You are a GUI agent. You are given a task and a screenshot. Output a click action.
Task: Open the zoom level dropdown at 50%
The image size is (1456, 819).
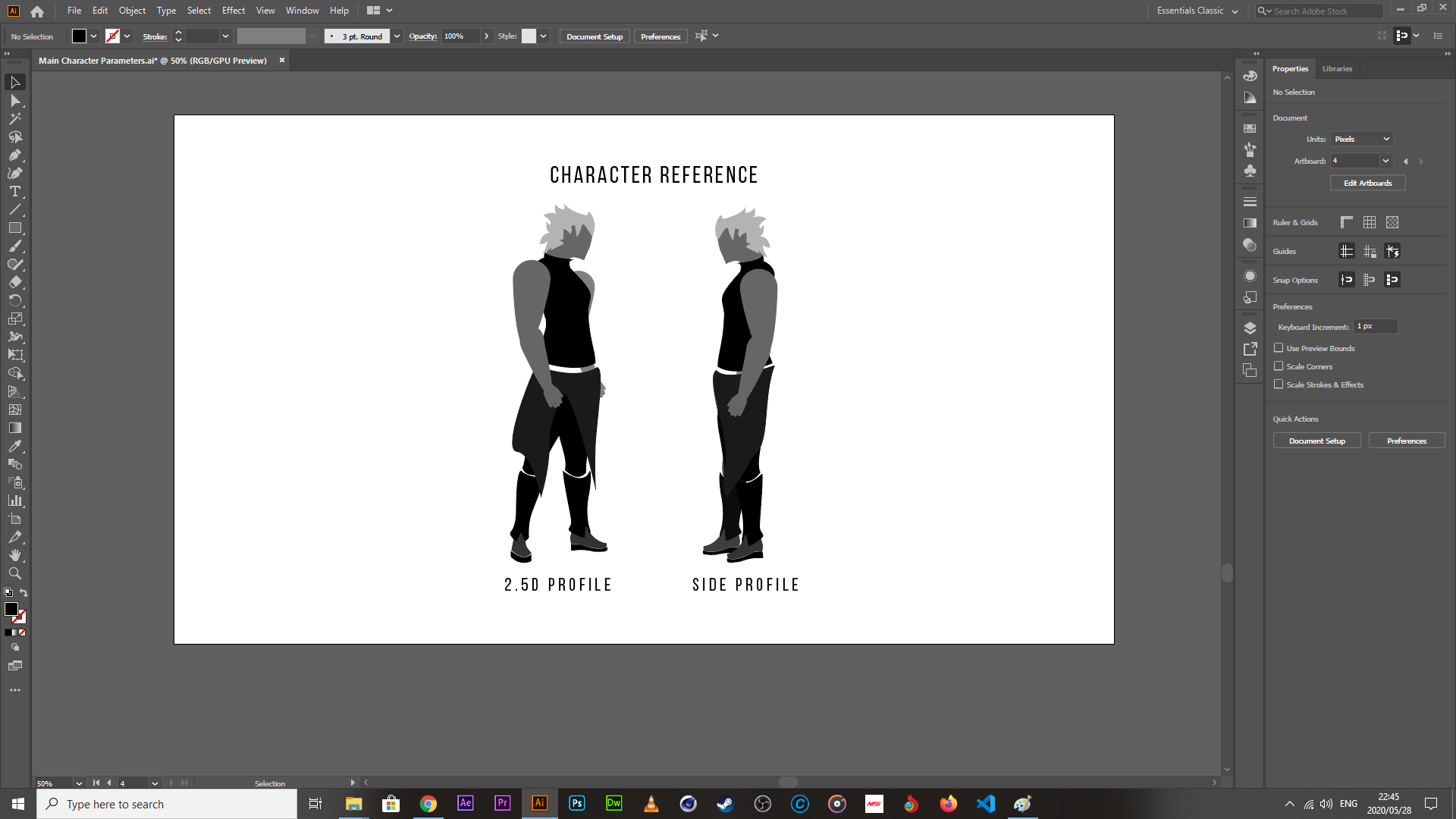79,783
